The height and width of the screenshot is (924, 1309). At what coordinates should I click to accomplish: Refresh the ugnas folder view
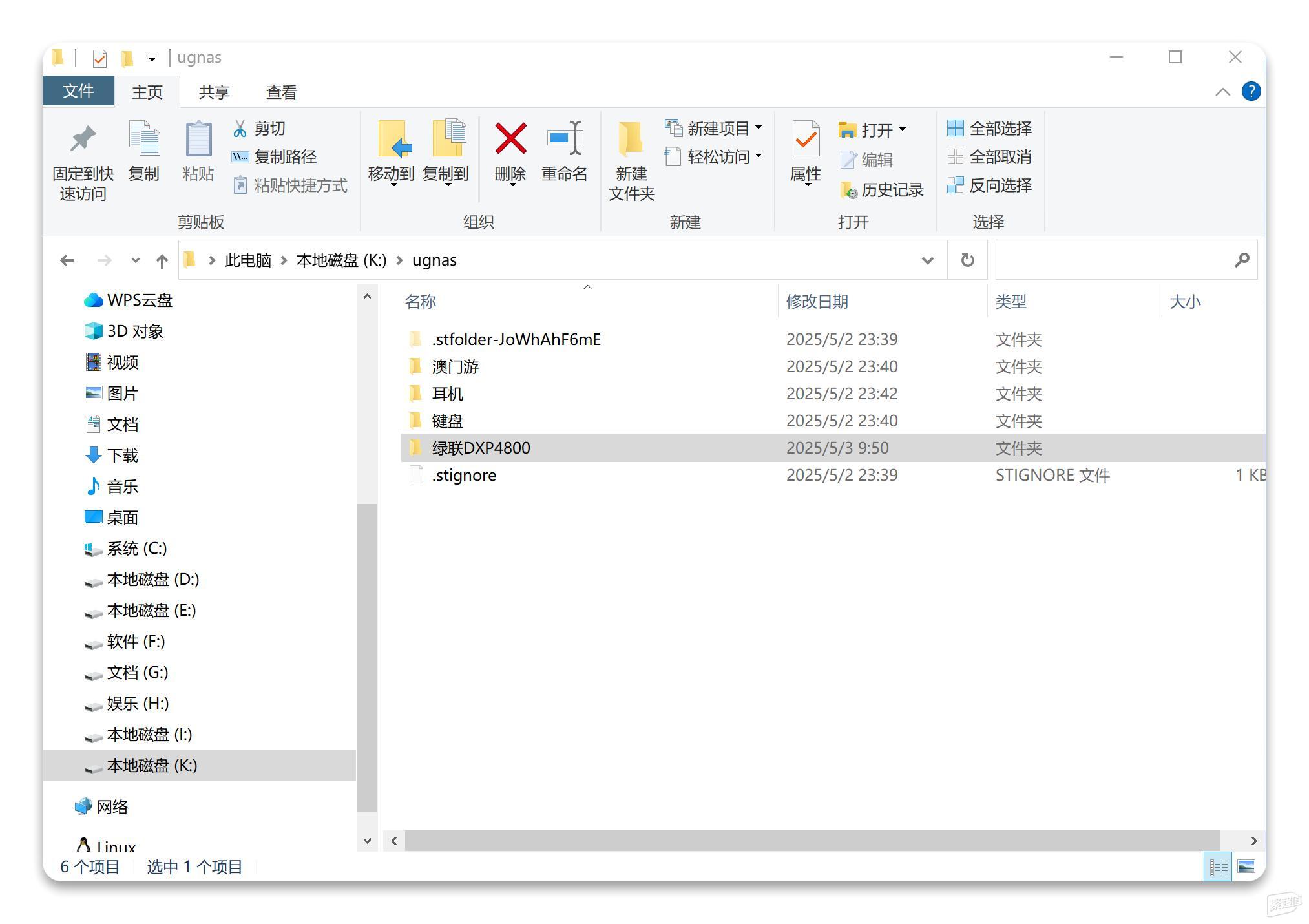[967, 260]
